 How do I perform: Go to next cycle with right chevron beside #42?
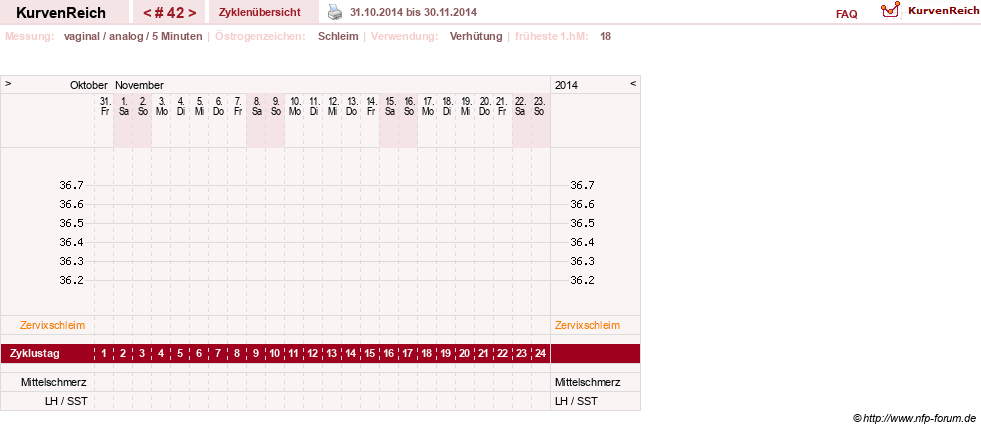(192, 13)
